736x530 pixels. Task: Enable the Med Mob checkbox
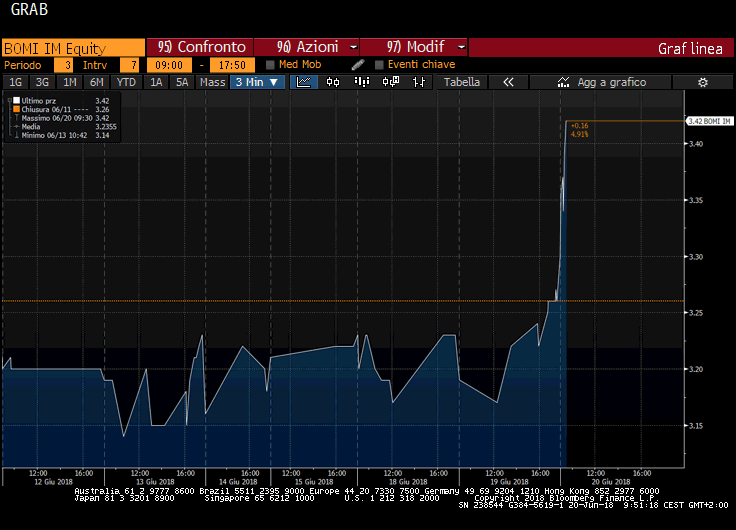pos(270,65)
